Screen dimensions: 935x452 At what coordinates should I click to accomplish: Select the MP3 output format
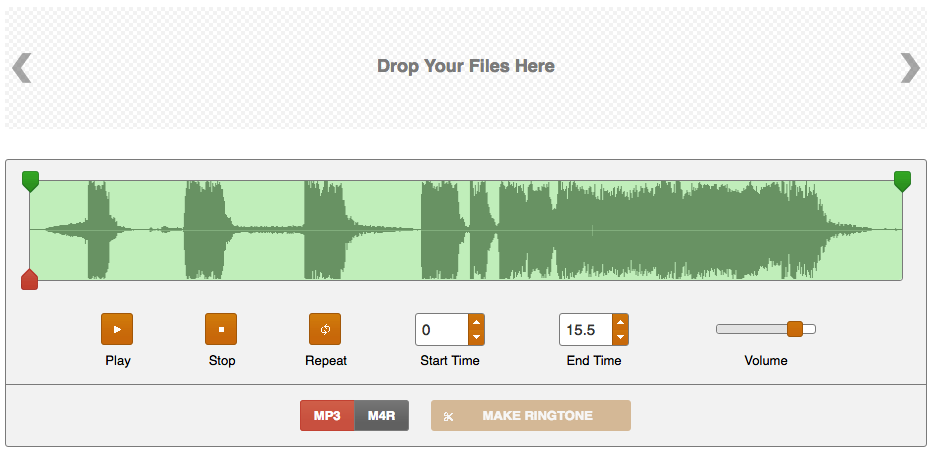(x=327, y=416)
